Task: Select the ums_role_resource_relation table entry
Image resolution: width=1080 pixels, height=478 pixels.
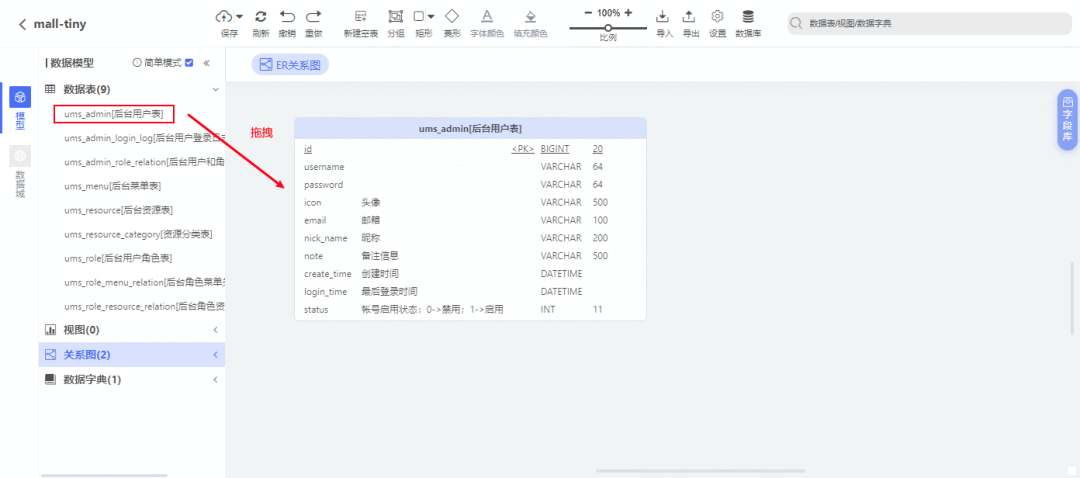Action: click(x=144, y=306)
